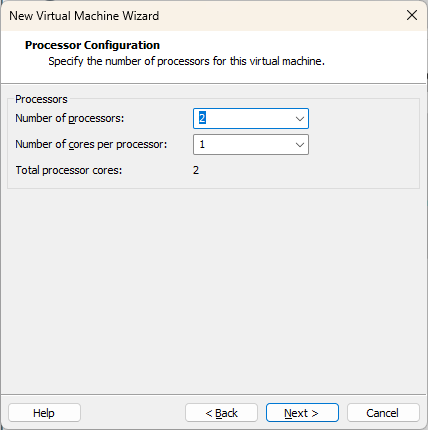Cancel the wizard
Image resolution: width=428 pixels, height=430 pixels.
383,413
